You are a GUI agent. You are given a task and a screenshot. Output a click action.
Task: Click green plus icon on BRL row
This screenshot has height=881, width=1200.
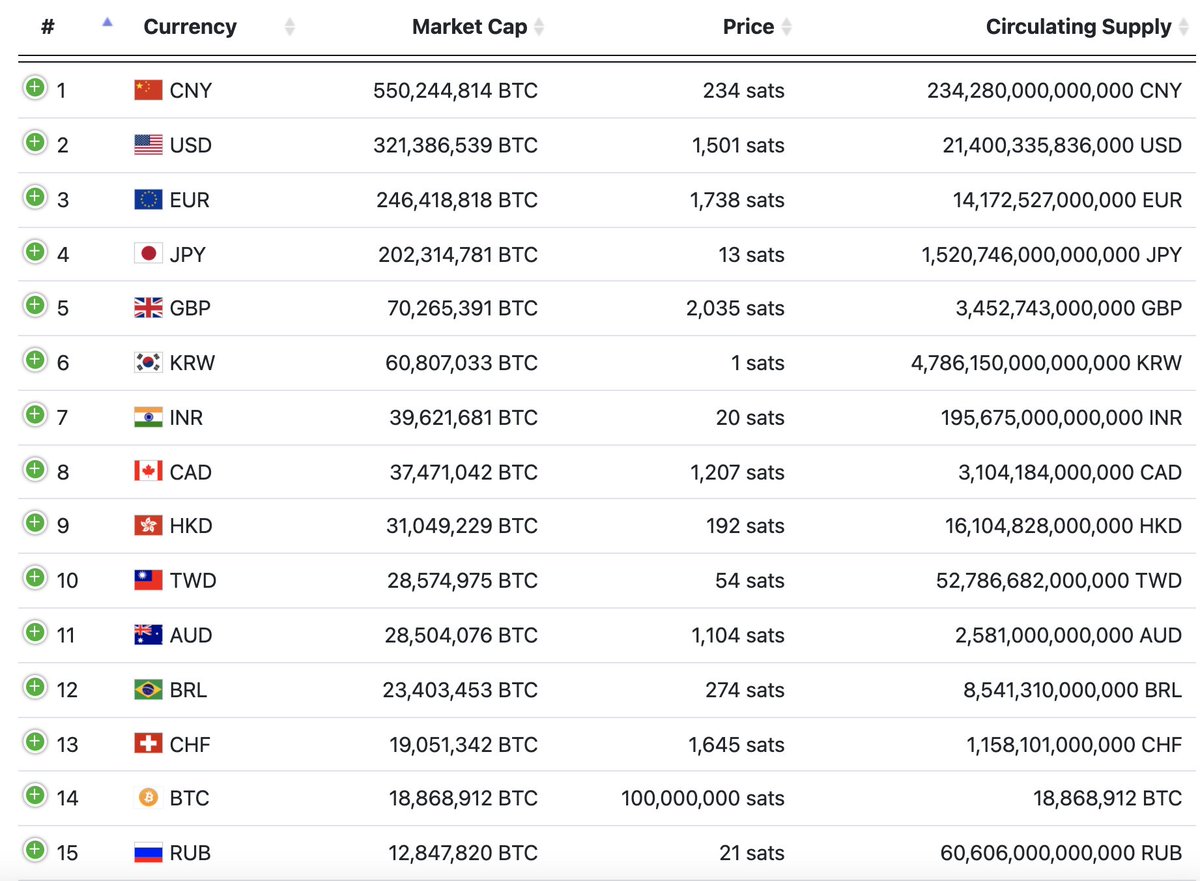click(35, 687)
